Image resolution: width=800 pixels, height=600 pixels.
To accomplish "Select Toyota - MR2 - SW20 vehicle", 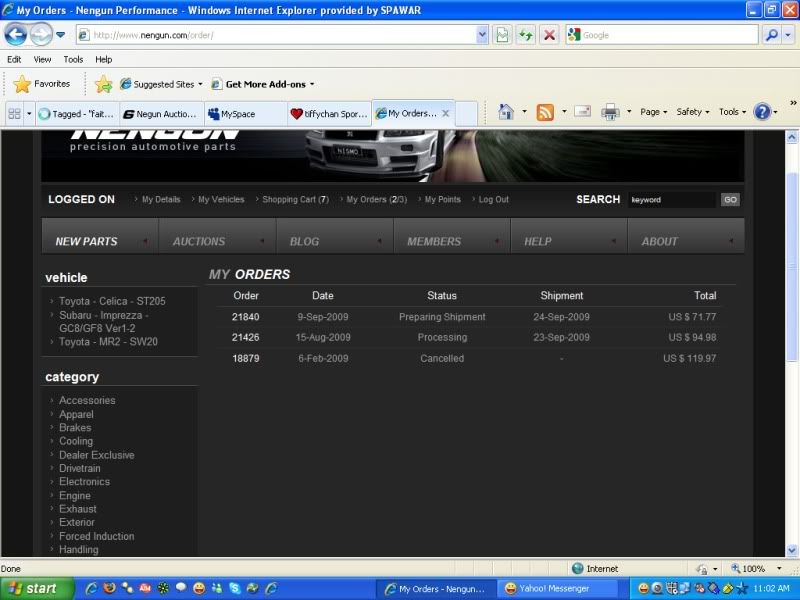I will [x=108, y=342].
